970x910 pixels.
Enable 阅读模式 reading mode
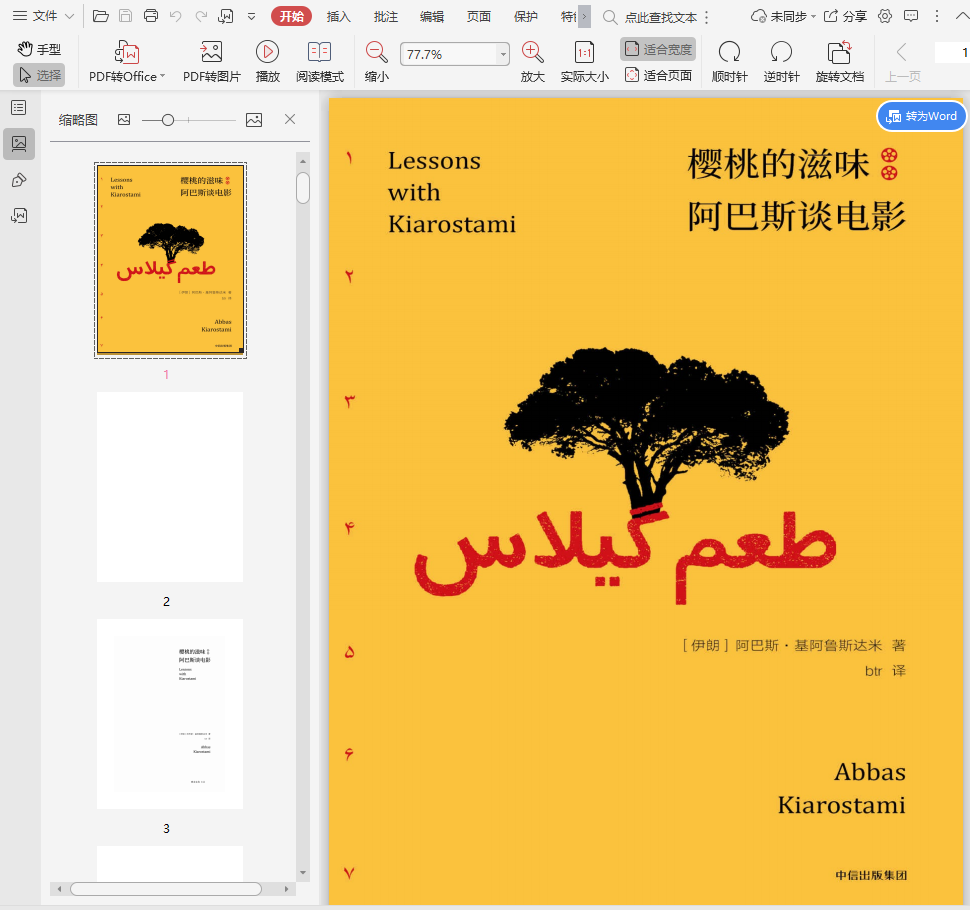pyautogui.click(x=320, y=61)
